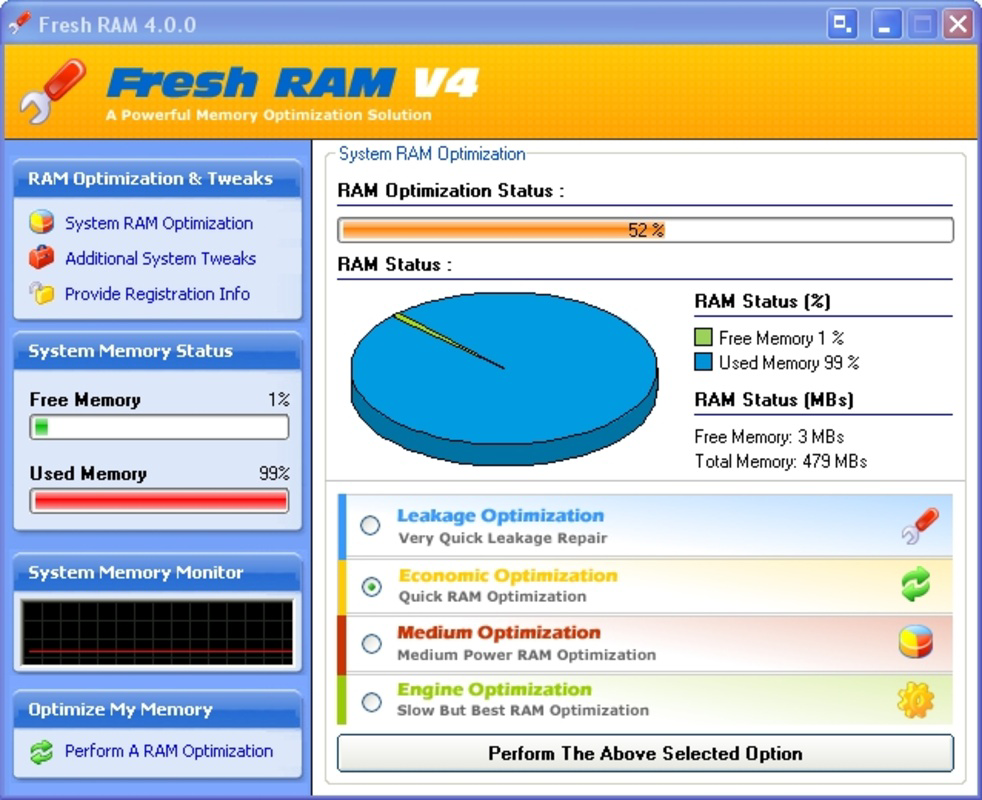The image size is (982, 800).
Task: Click 'Medium Power RAM Optimization' description
Action: coord(527,655)
